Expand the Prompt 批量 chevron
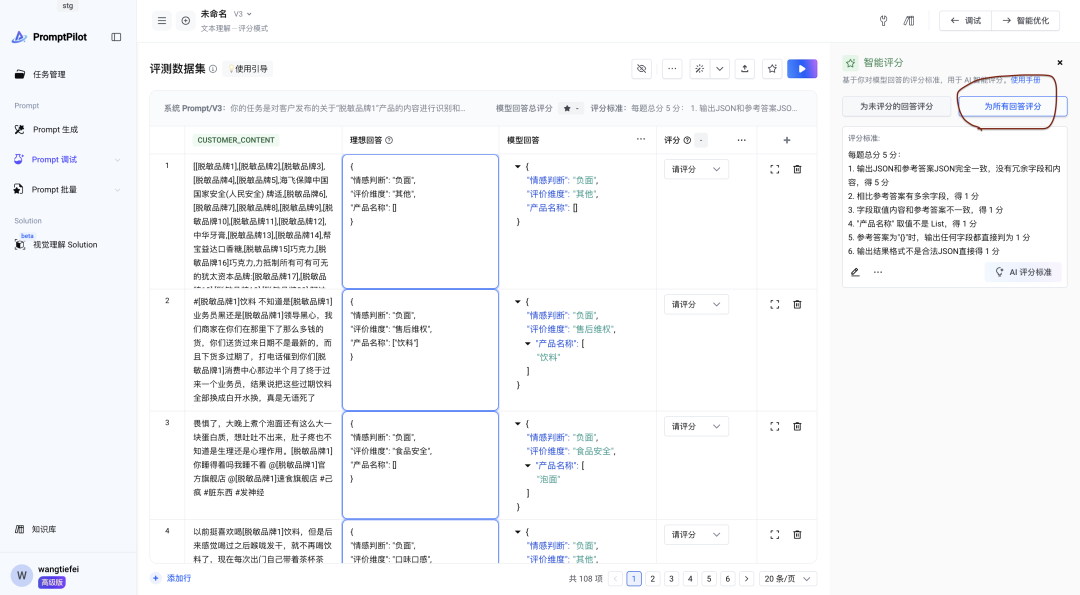The width and height of the screenshot is (1080, 595). 117,189
